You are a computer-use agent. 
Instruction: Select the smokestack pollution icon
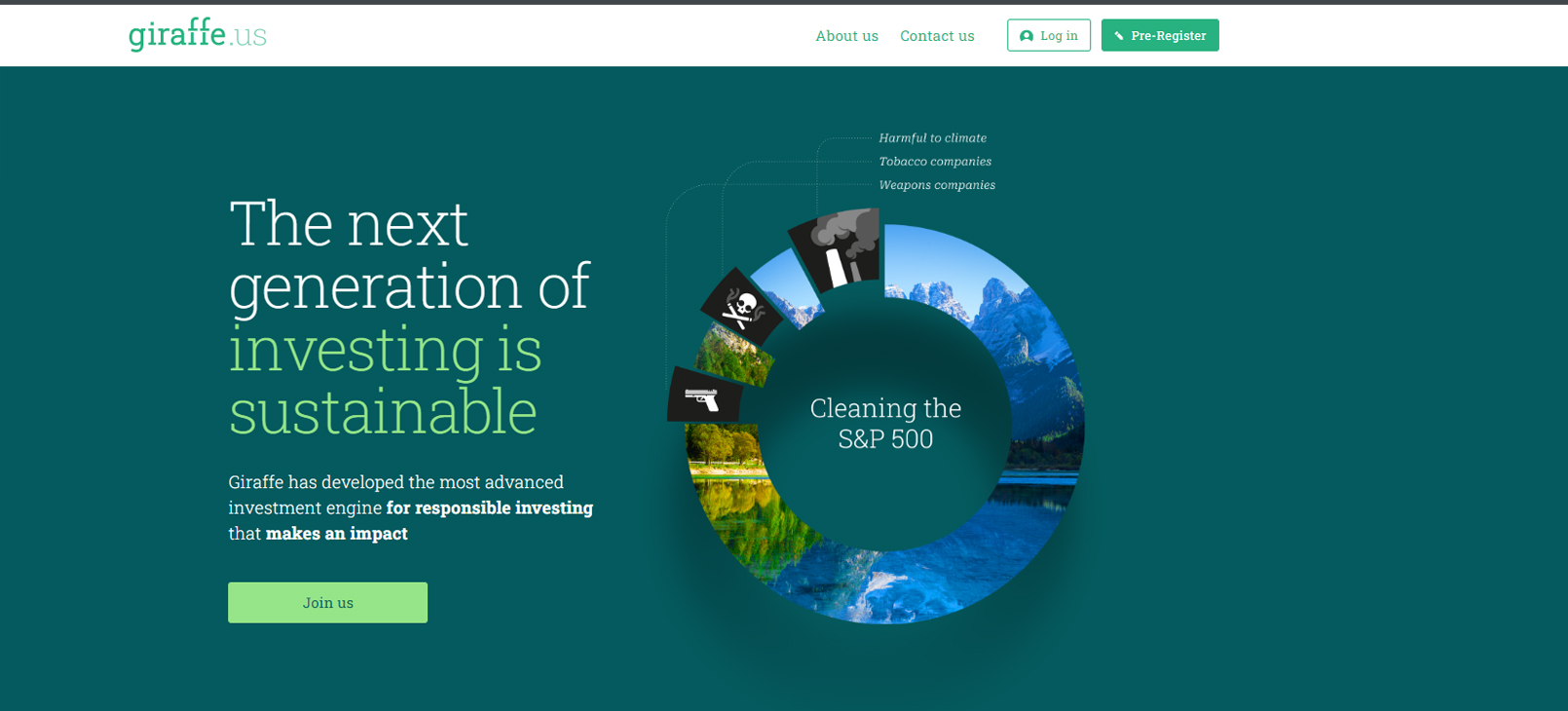[838, 249]
